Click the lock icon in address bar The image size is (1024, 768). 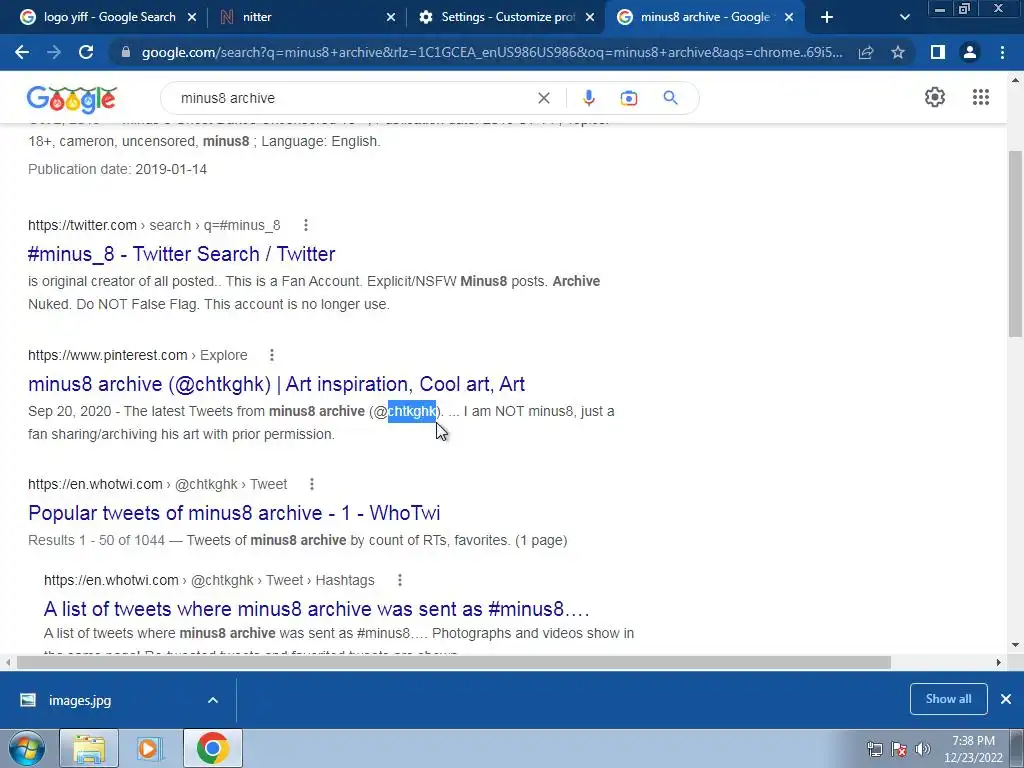[x=126, y=52]
